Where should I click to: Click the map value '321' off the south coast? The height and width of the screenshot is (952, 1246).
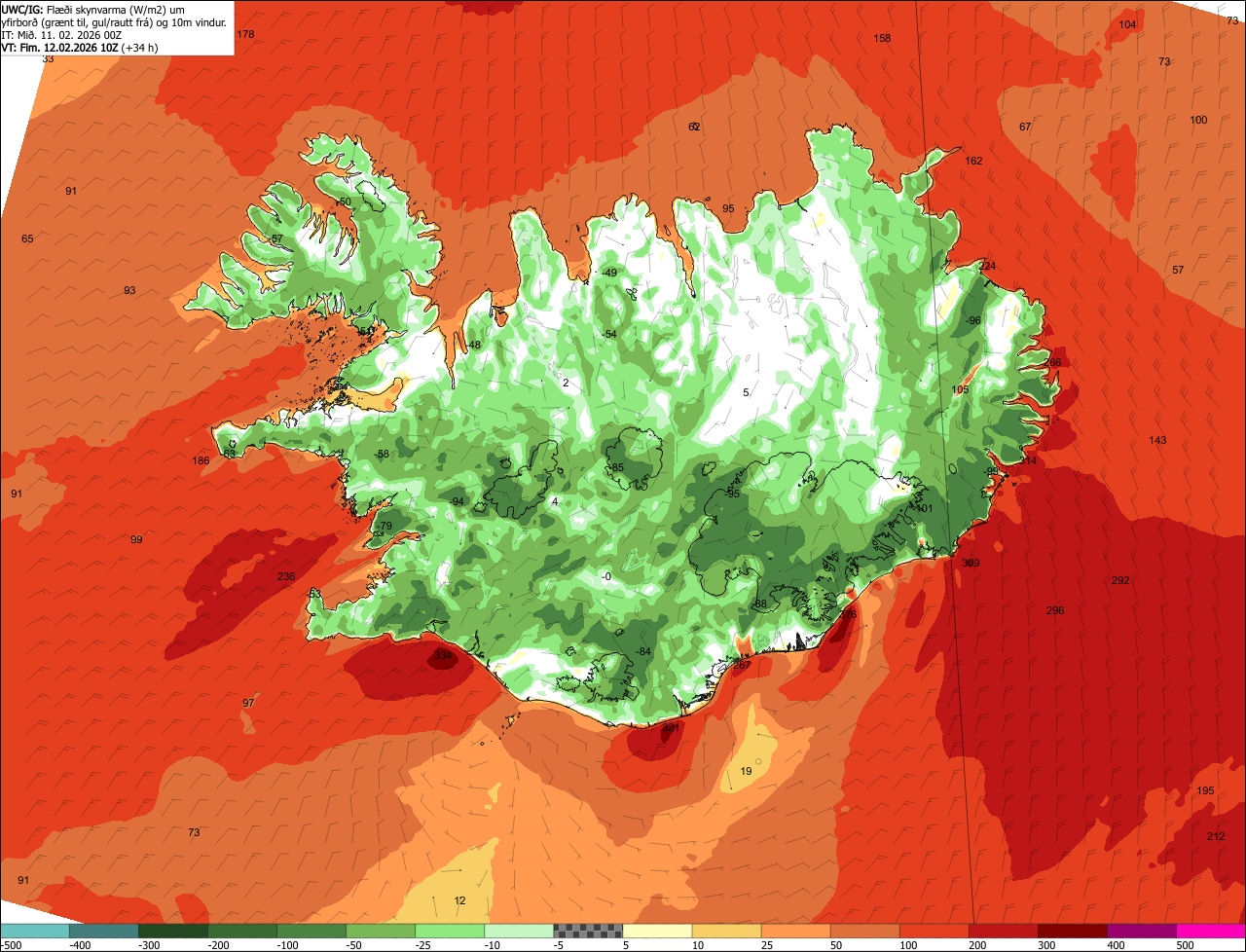click(x=670, y=727)
